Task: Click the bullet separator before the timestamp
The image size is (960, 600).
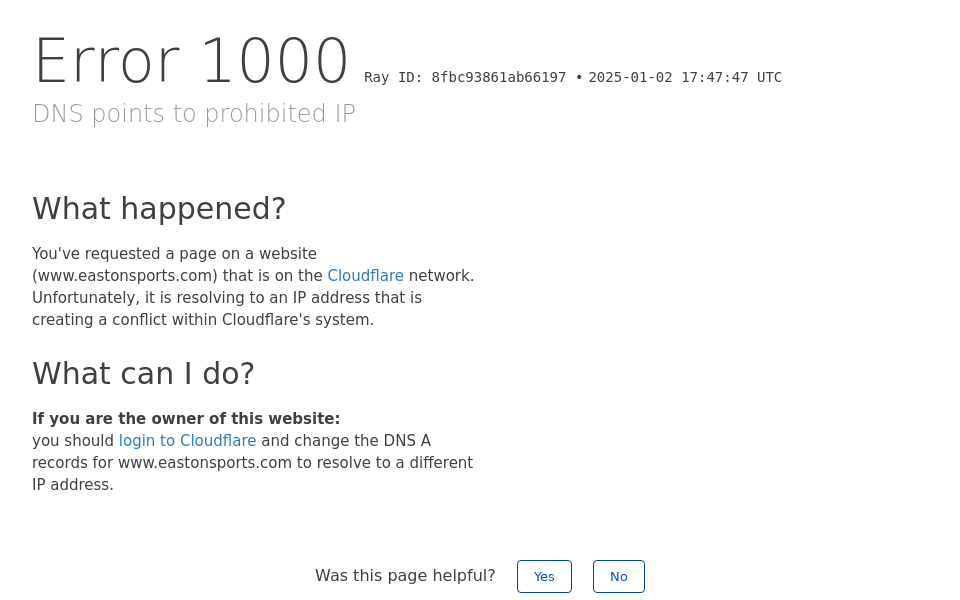Action: [x=579, y=78]
